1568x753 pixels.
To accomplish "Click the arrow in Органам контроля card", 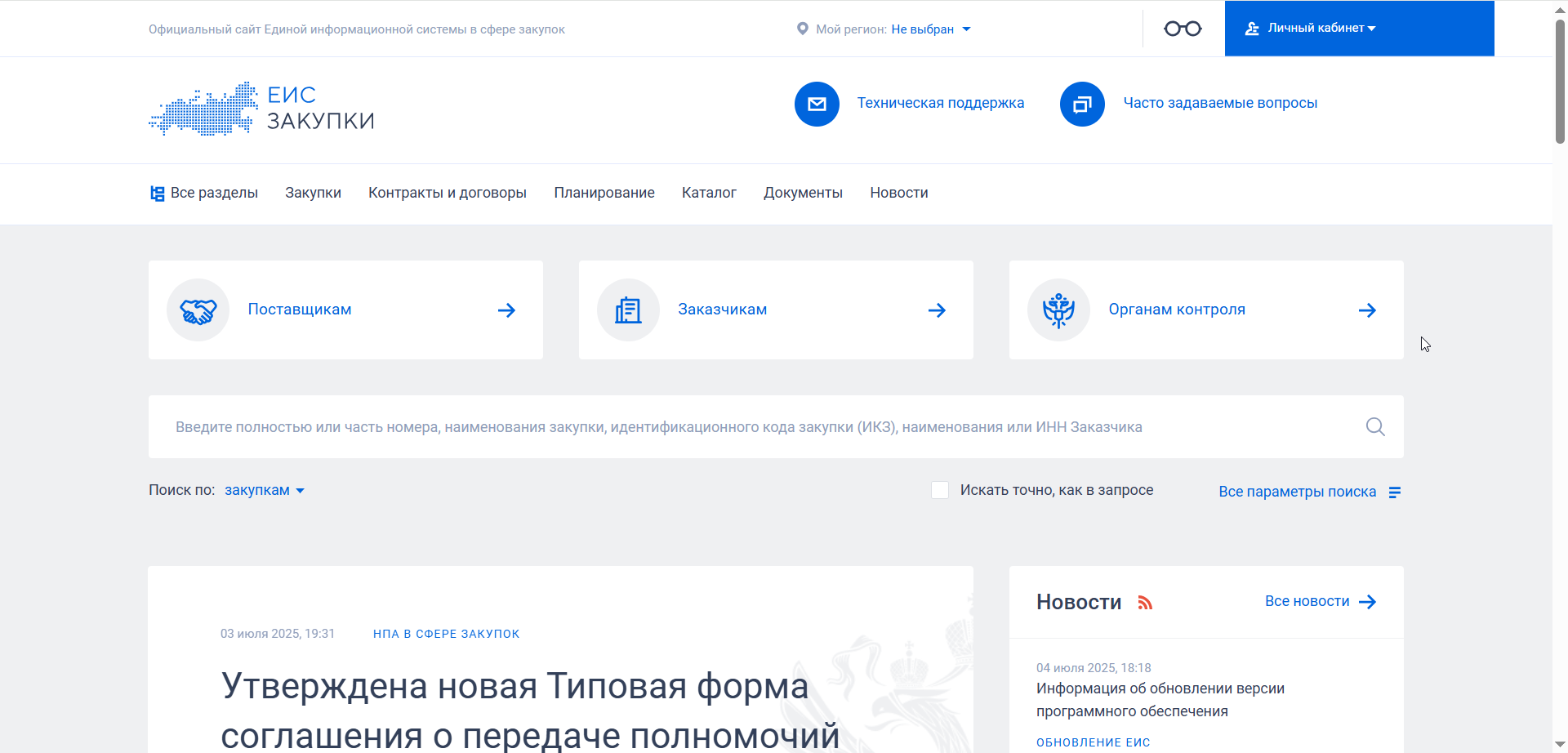I will coord(1367,310).
